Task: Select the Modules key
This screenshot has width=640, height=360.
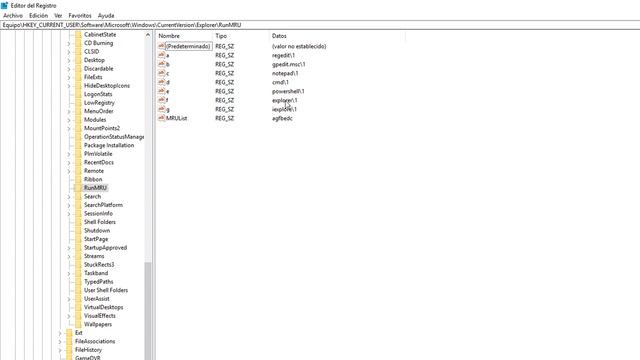Action: click(x=95, y=120)
